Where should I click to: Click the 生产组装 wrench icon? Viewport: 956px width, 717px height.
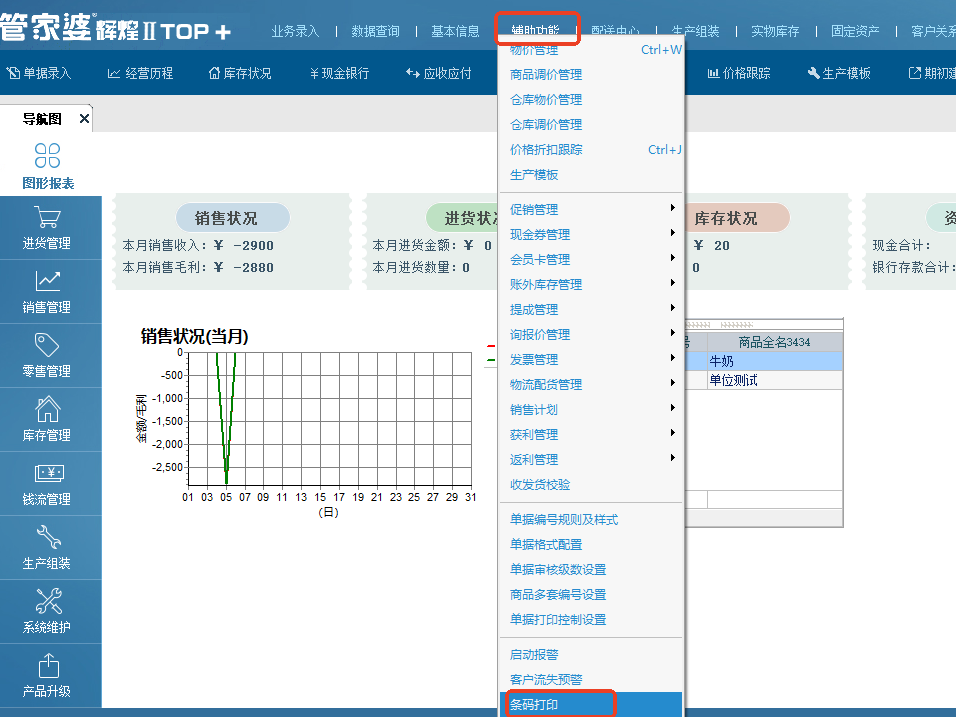pos(47,538)
